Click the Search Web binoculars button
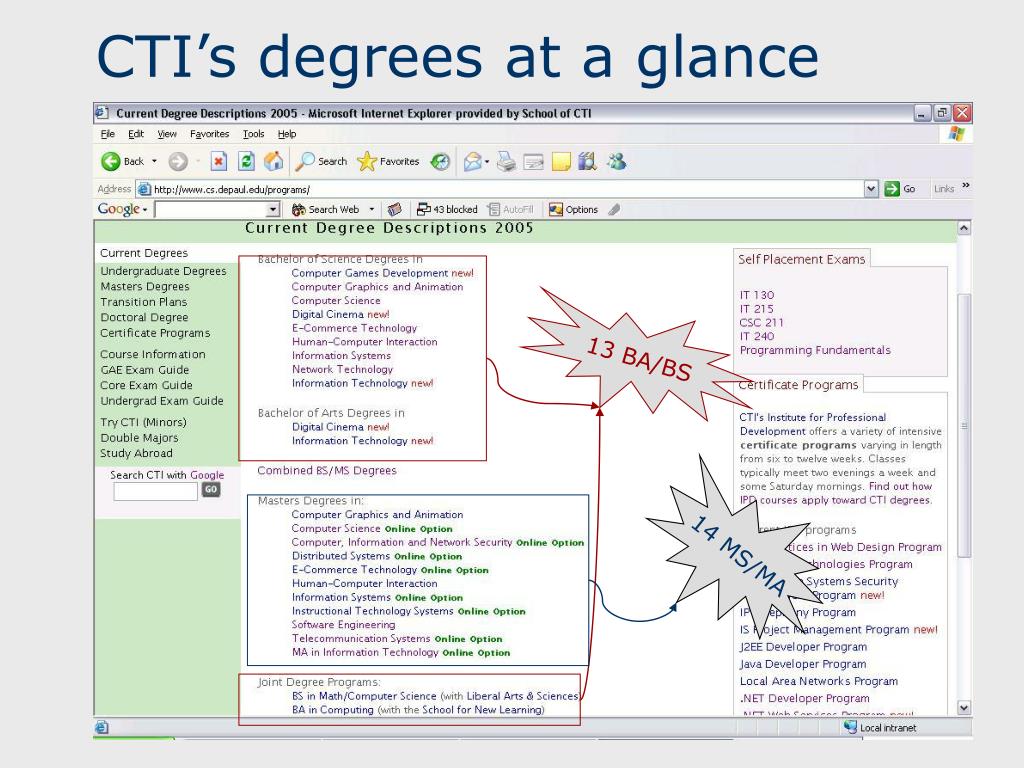The width and height of the screenshot is (1024, 768). point(325,210)
